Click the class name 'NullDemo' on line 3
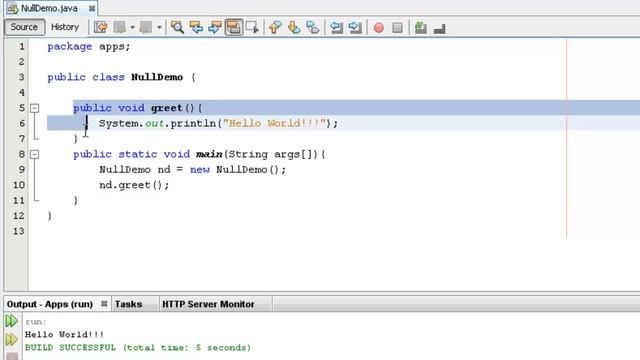Viewport: 640px width, 360px height. pos(157,77)
